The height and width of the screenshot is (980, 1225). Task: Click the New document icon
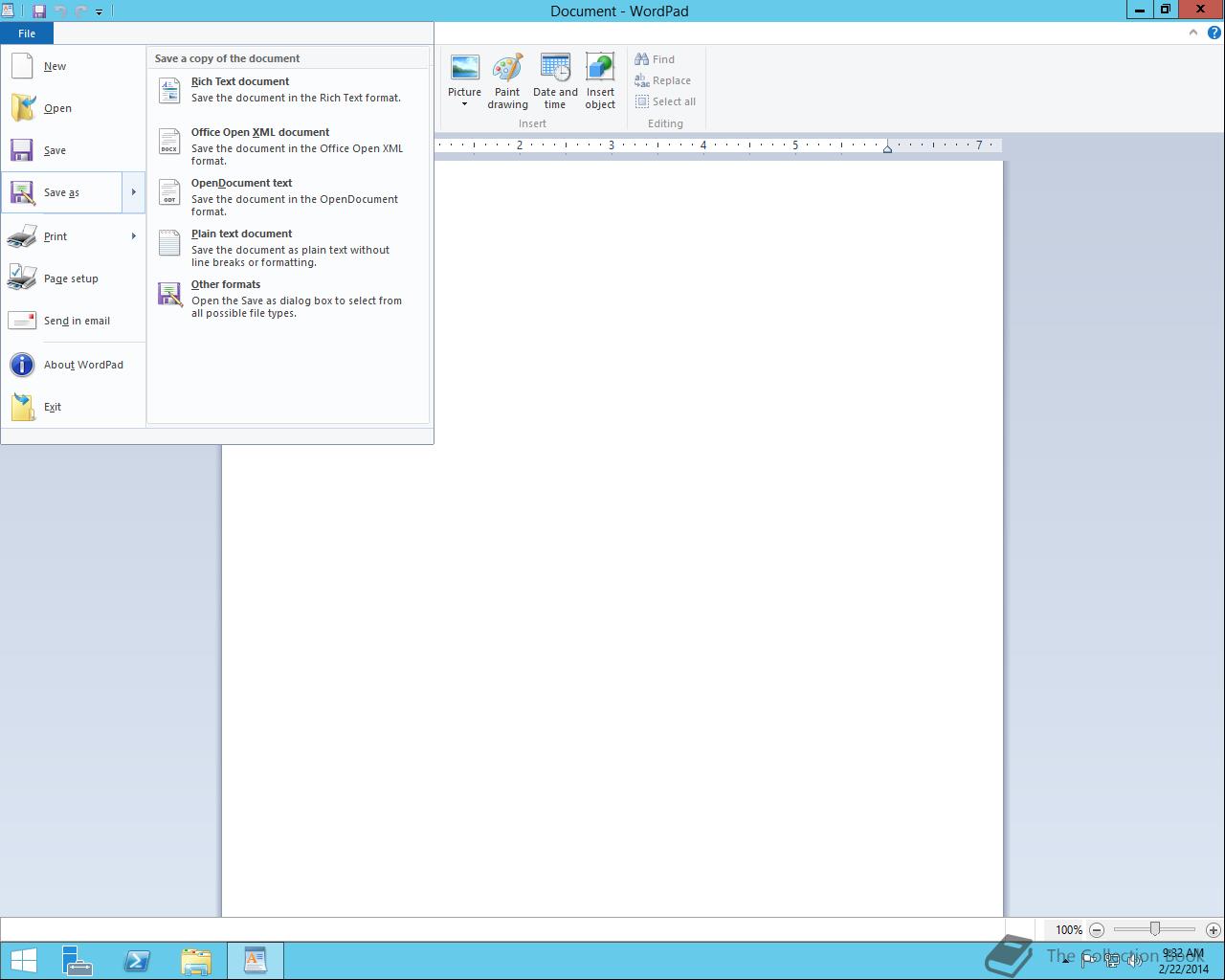22,66
